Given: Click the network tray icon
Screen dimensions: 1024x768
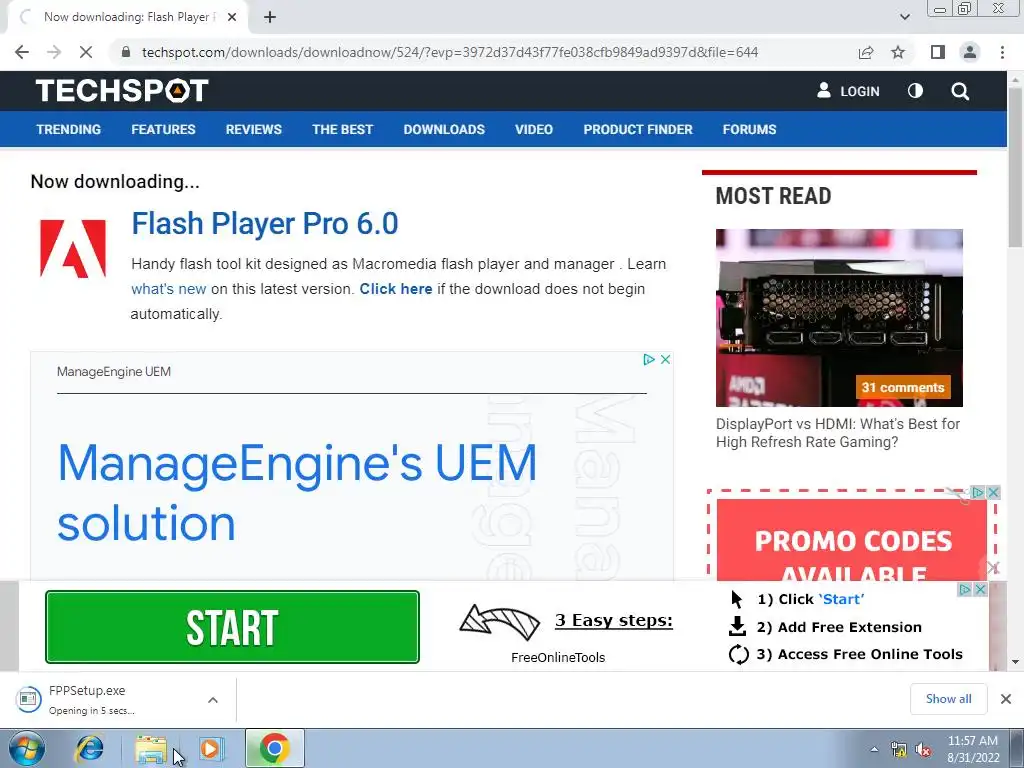Looking at the screenshot, I should pyautogui.click(x=899, y=750).
